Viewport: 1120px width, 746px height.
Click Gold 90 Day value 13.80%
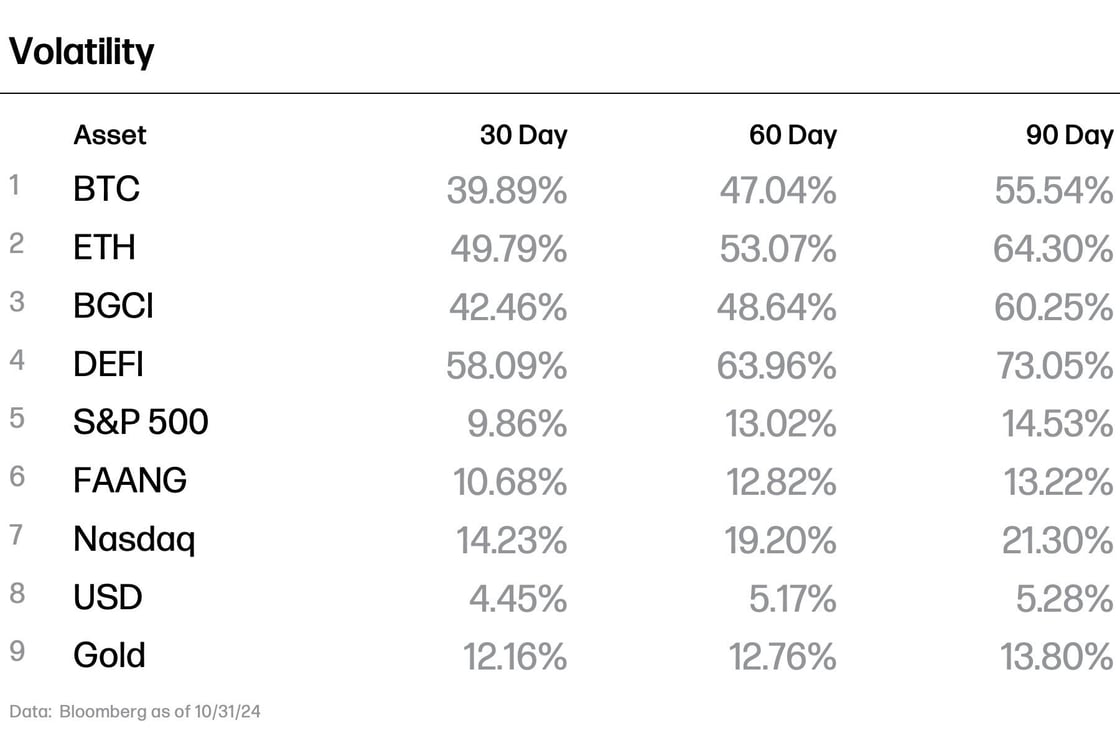pos(1056,657)
